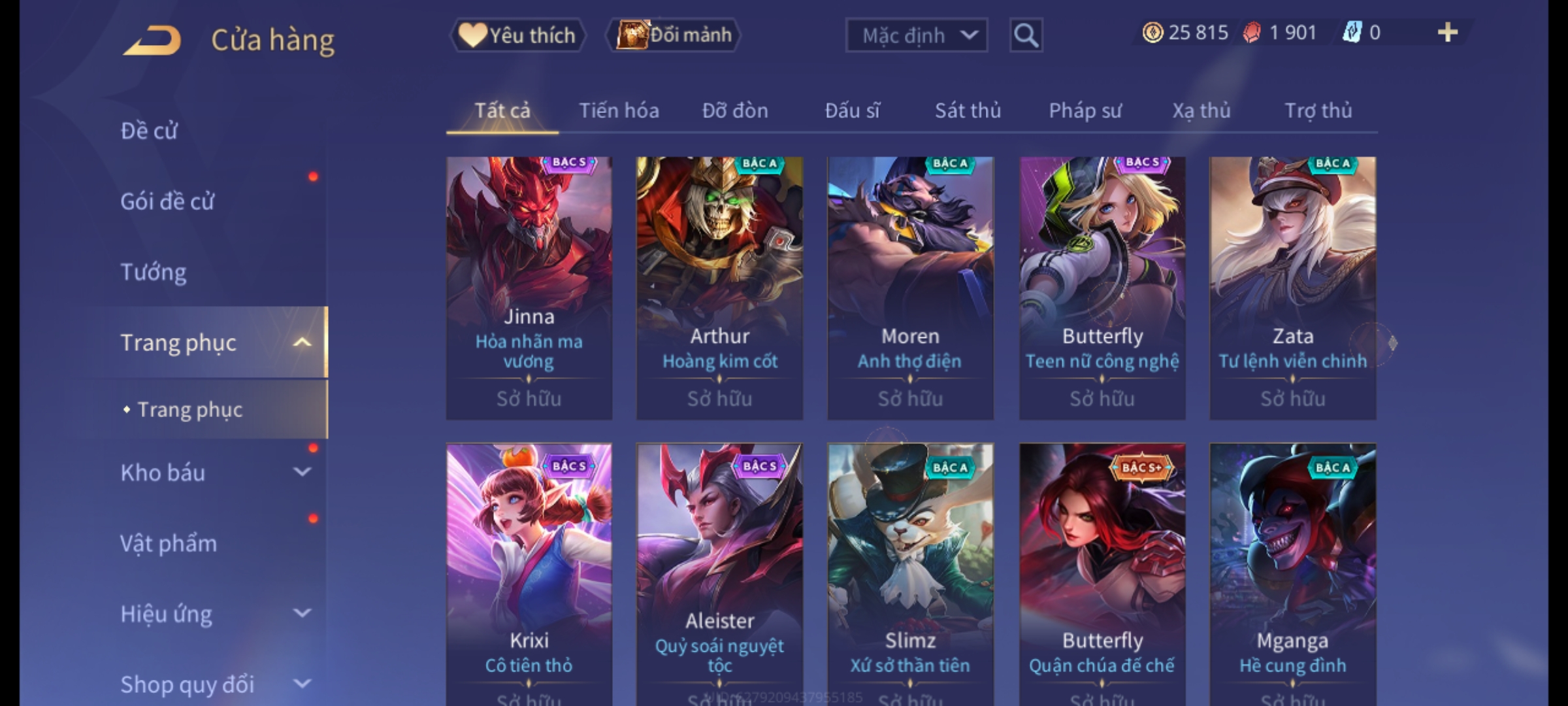Open Yêu thích favorites heart button

[517, 35]
